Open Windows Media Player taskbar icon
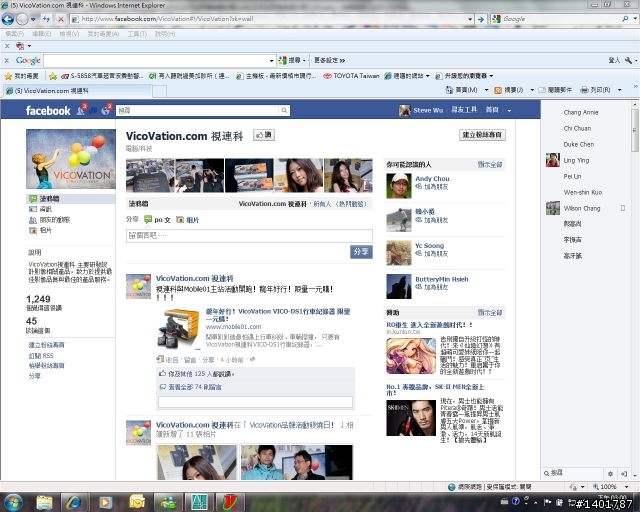This screenshot has width=640, height=512. tap(105, 502)
